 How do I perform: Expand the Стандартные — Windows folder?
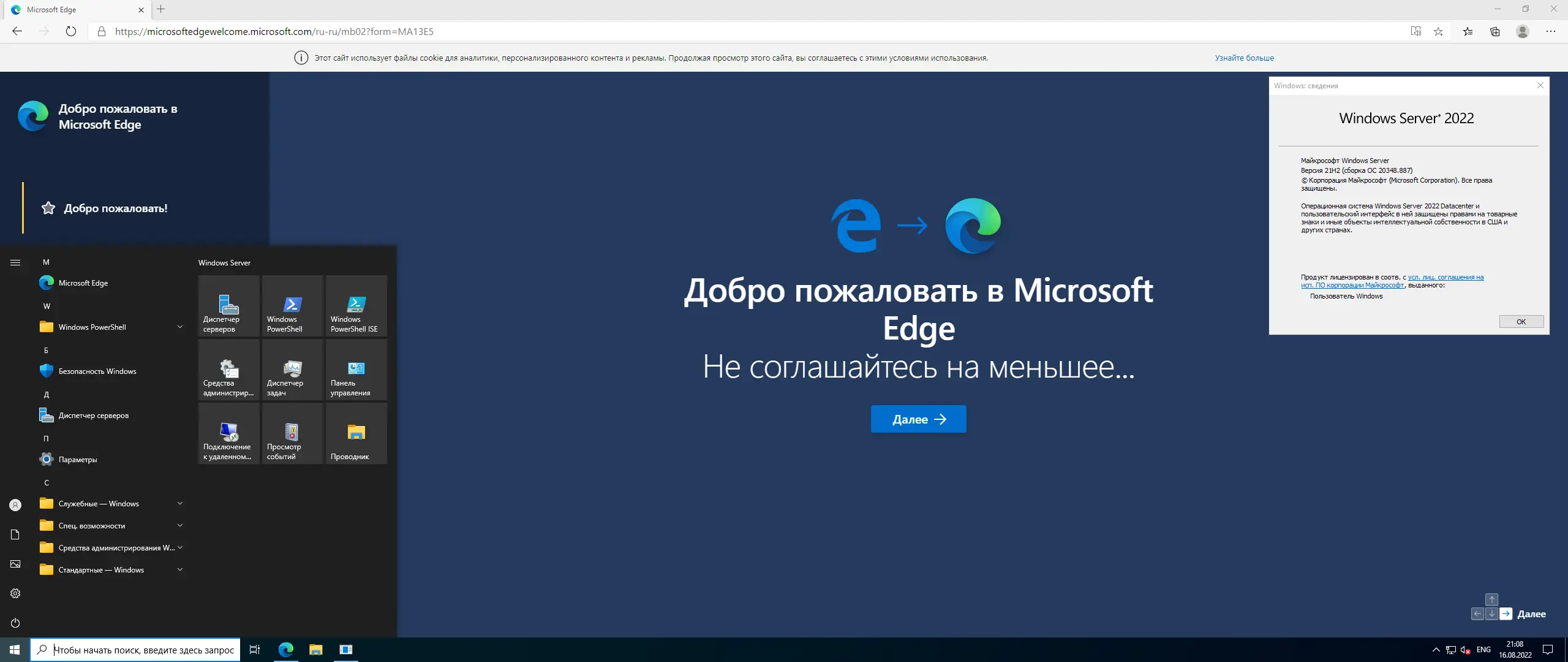(110, 570)
